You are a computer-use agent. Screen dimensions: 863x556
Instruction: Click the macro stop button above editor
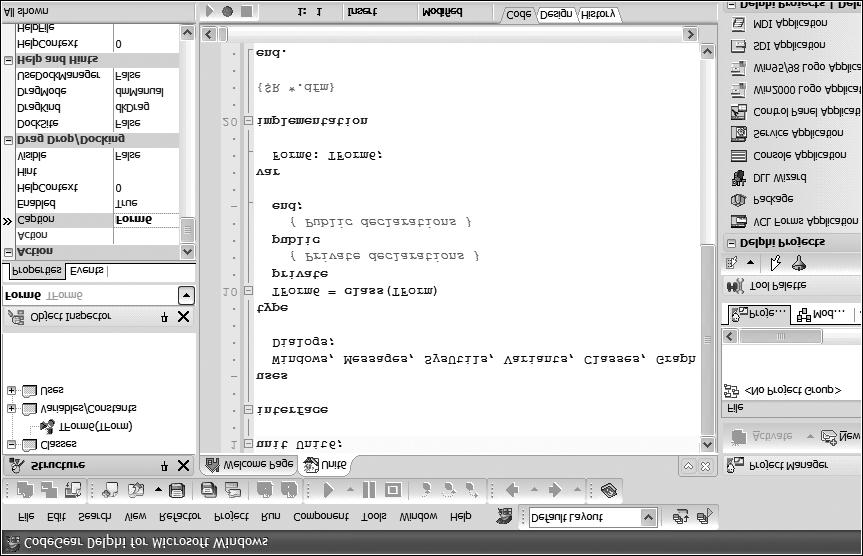[247, 11]
